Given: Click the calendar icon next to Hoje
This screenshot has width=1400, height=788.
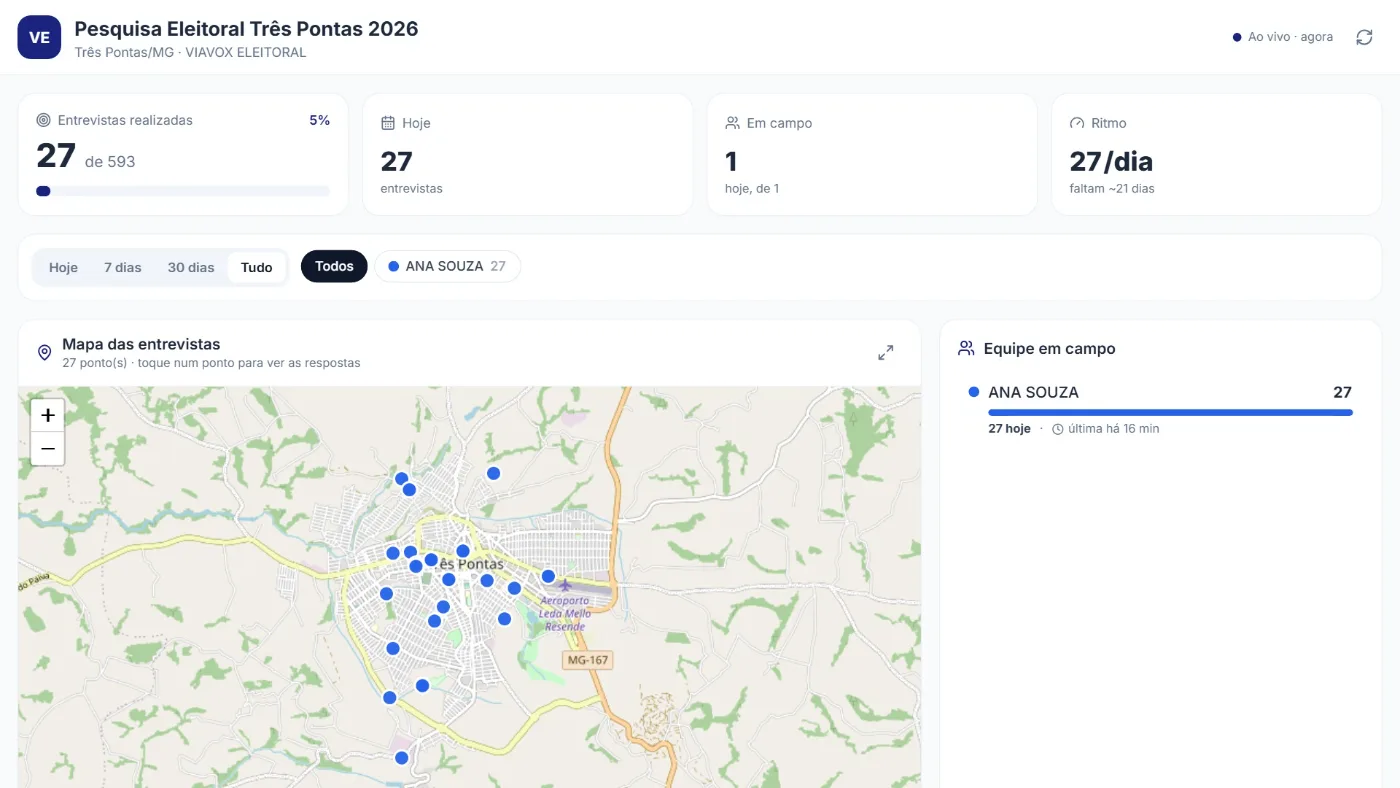Looking at the screenshot, I should (388, 123).
